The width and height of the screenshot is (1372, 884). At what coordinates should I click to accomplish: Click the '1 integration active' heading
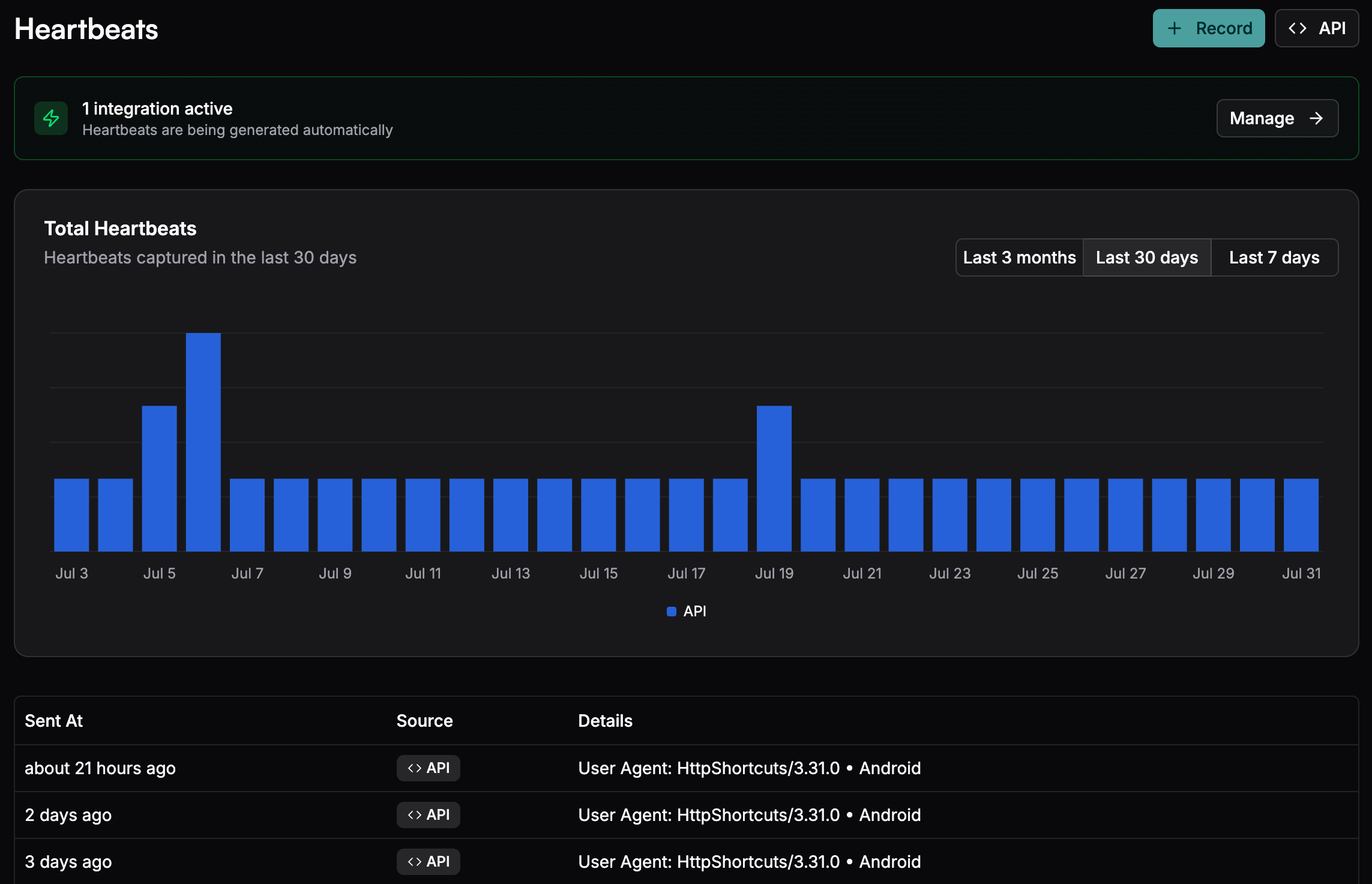[157, 109]
